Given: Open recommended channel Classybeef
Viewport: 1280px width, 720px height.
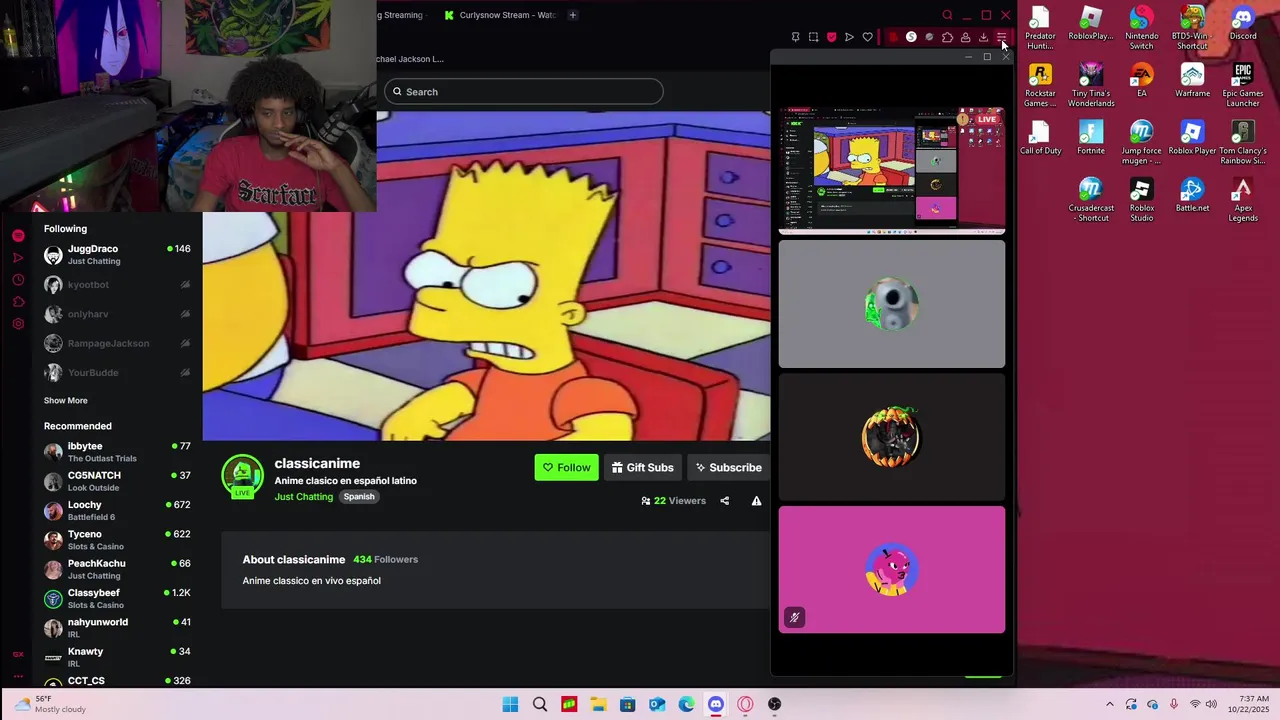Looking at the screenshot, I should (x=118, y=599).
